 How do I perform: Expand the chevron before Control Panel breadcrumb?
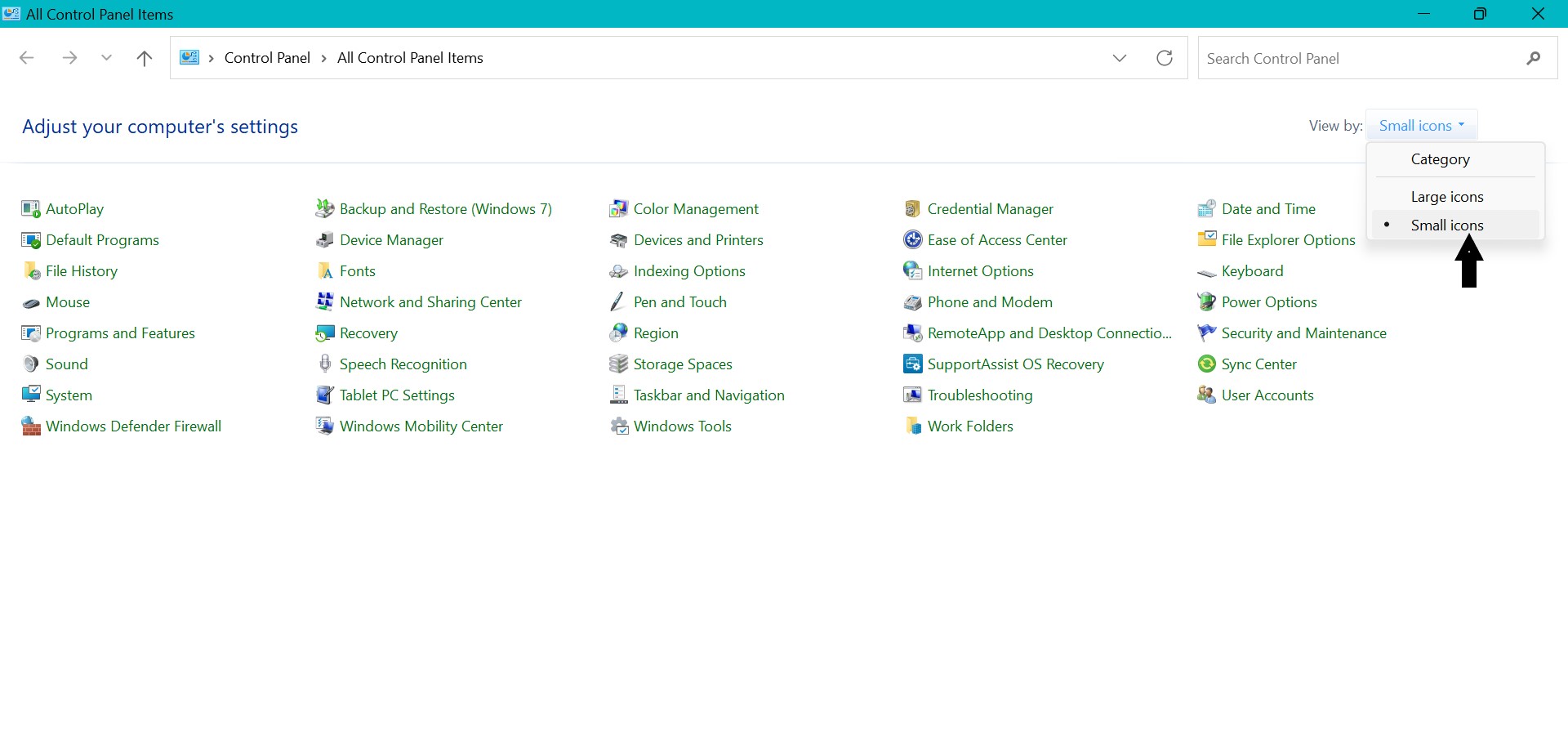[x=212, y=58]
